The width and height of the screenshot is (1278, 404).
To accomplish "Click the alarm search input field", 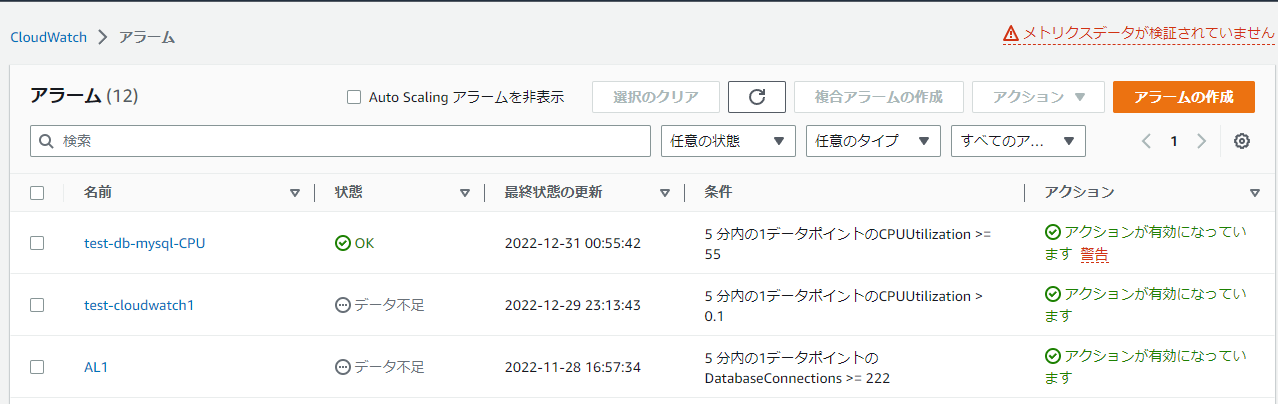I will click(340, 141).
